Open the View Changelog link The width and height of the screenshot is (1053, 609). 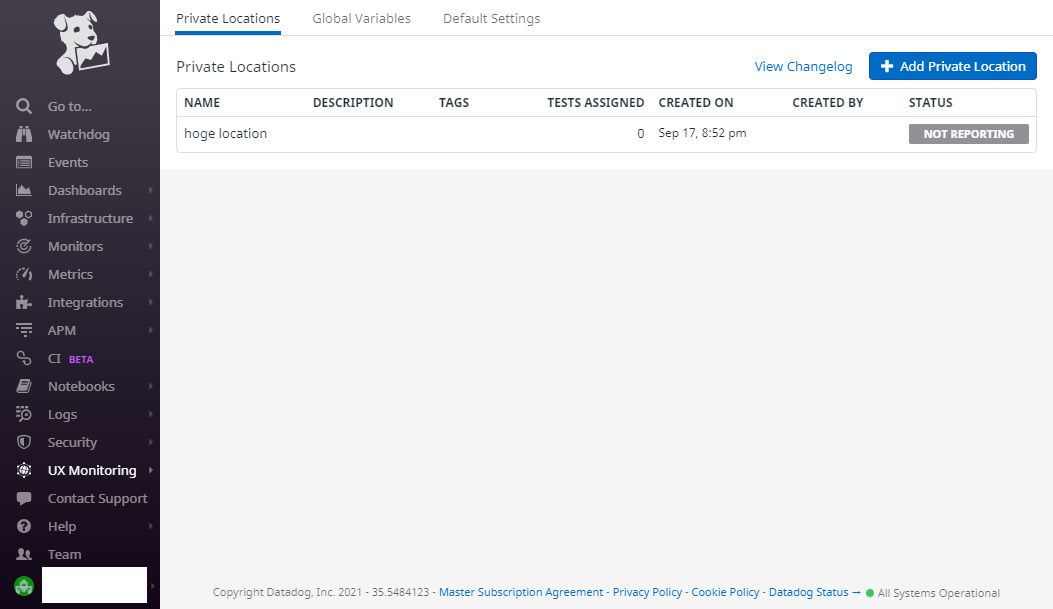click(x=803, y=66)
